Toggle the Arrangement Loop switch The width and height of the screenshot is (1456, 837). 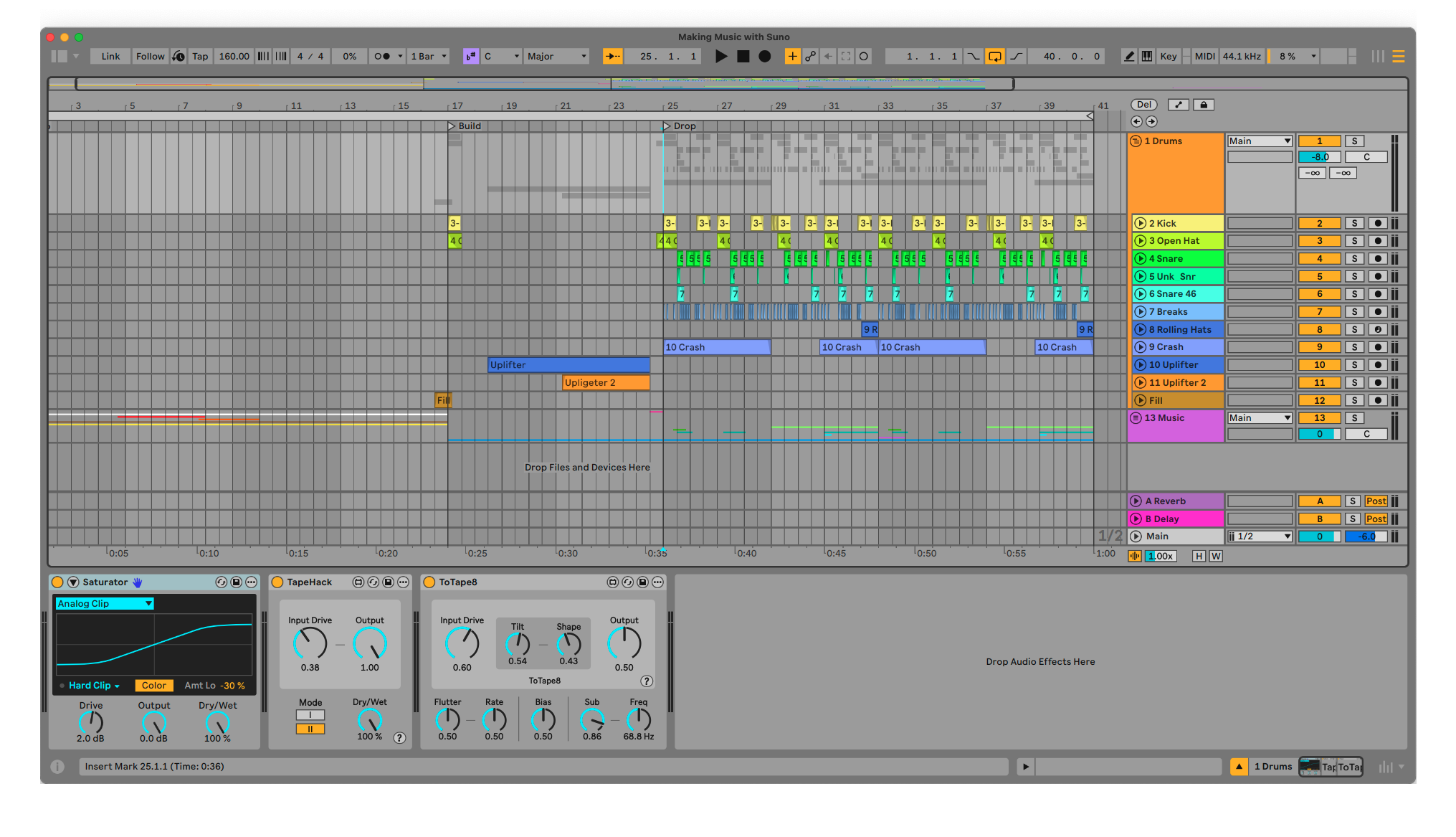tap(994, 56)
